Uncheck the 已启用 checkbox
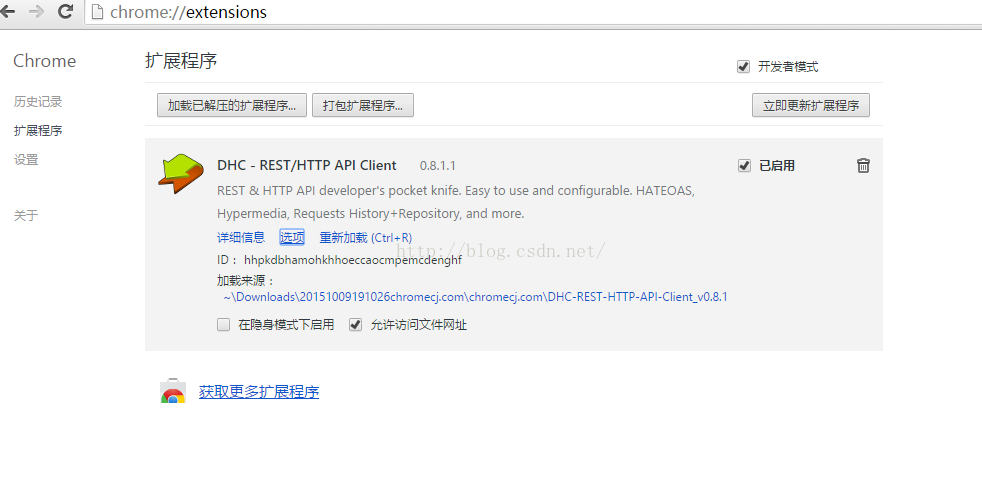982x481 pixels. [744, 165]
